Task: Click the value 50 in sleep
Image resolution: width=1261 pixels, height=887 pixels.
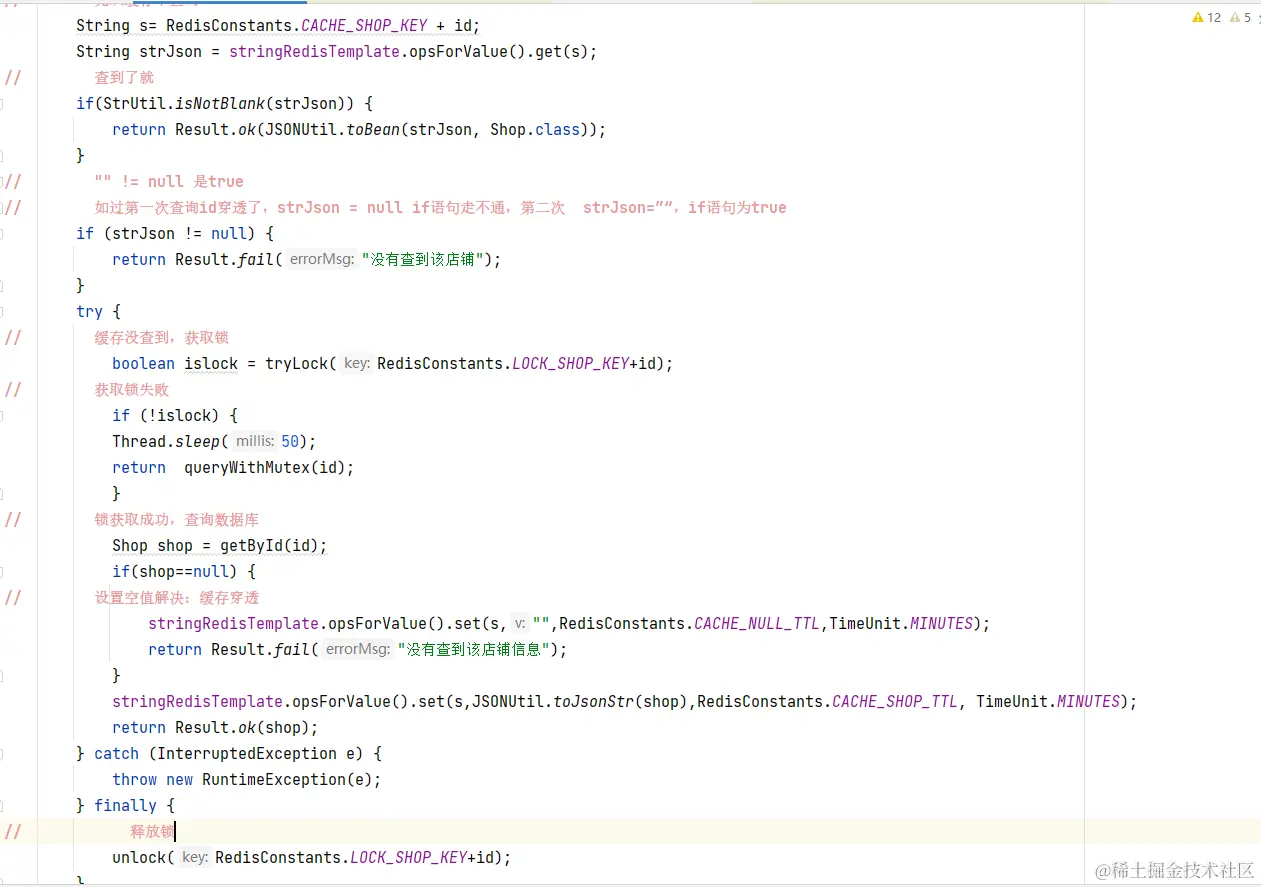Action: tap(290, 441)
